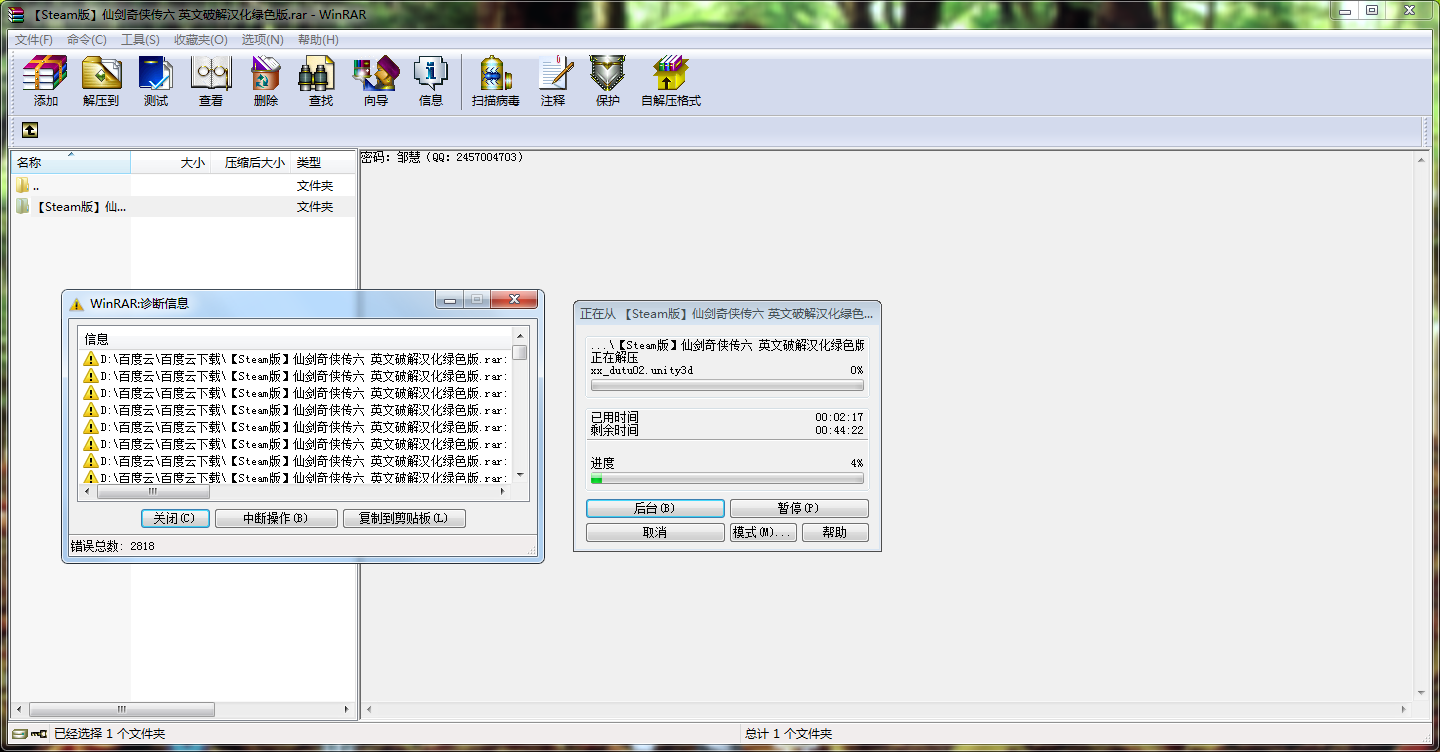This screenshot has width=1440, height=752.
Task: Click diagnostic list scroll-right arrow
Action: point(504,491)
